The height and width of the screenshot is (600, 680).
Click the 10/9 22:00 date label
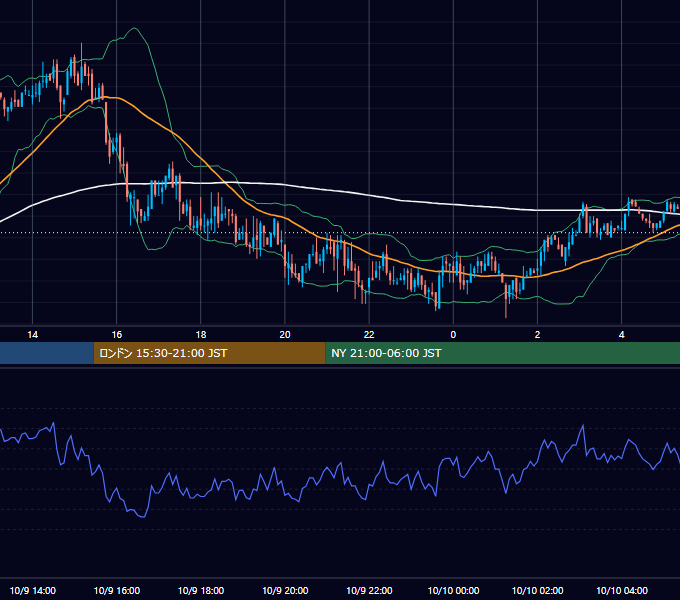click(369, 590)
